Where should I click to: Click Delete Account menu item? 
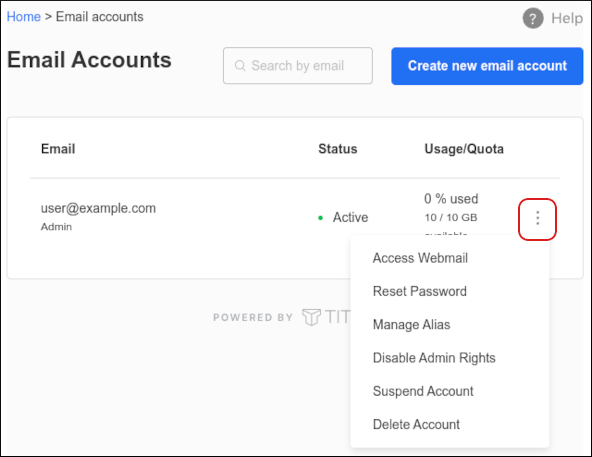pyautogui.click(x=416, y=424)
